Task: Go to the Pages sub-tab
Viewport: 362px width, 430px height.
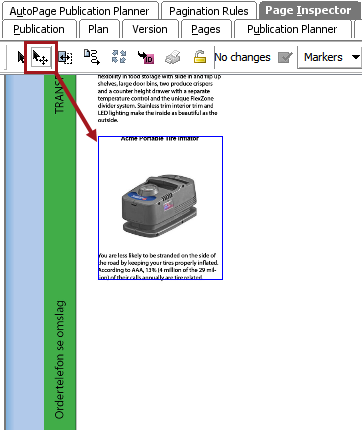Action: pos(206,29)
